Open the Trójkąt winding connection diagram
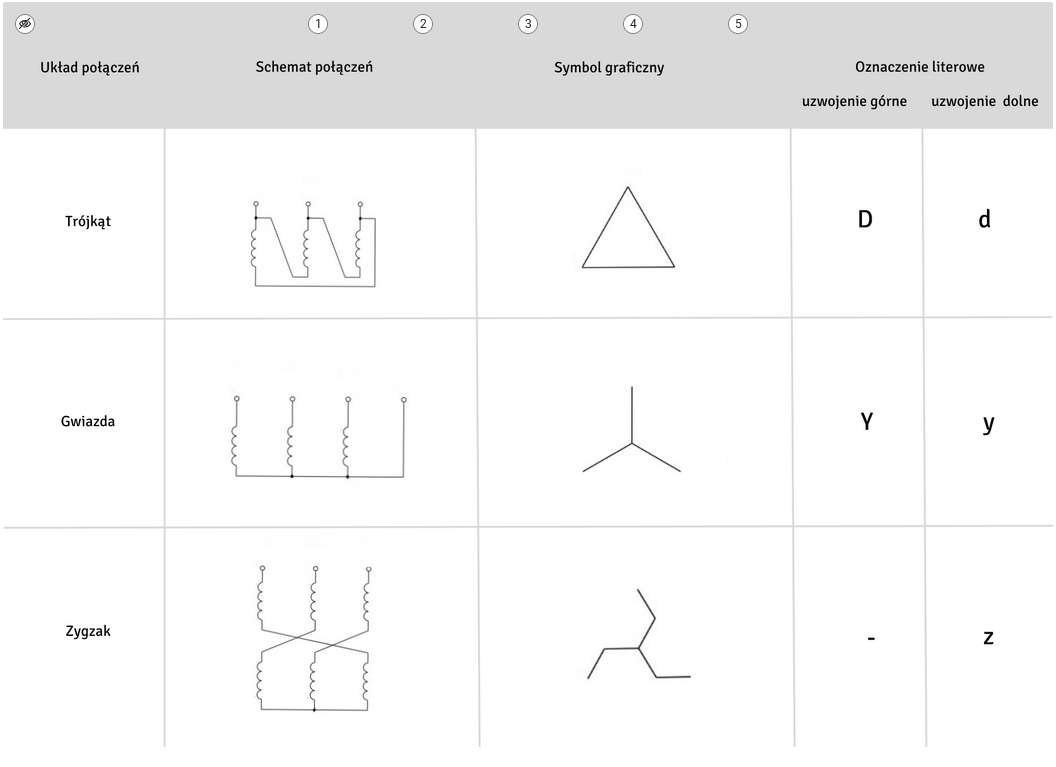 (315, 244)
